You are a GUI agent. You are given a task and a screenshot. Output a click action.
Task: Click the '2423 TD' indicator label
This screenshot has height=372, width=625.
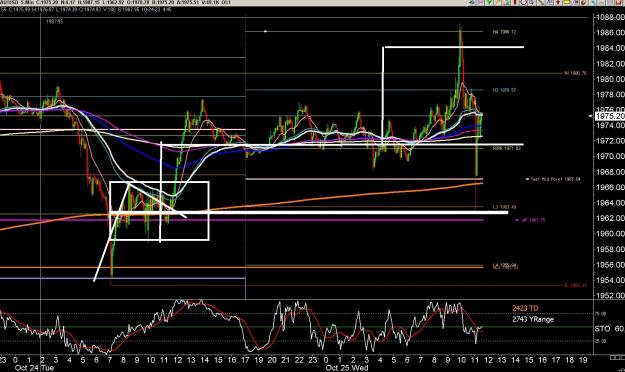point(525,308)
